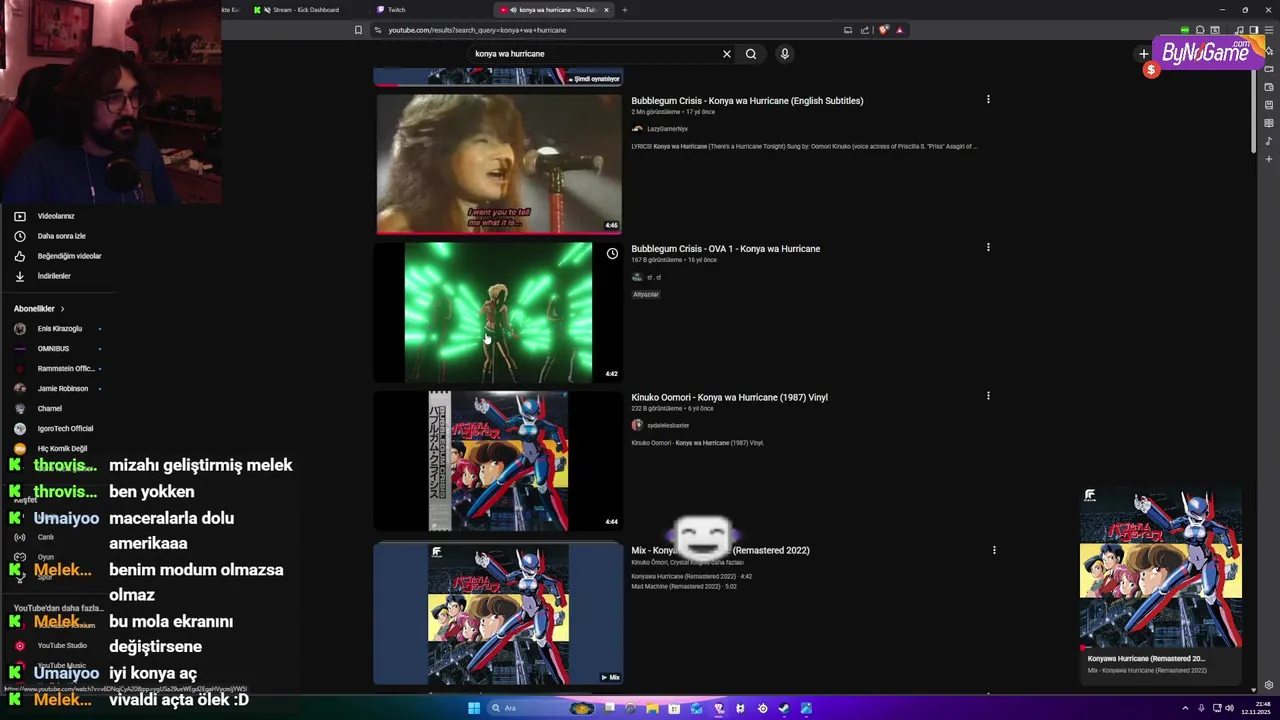Viewport: 1280px width, 720px height.
Task: Start voice search with microphone icon
Action: click(x=785, y=54)
